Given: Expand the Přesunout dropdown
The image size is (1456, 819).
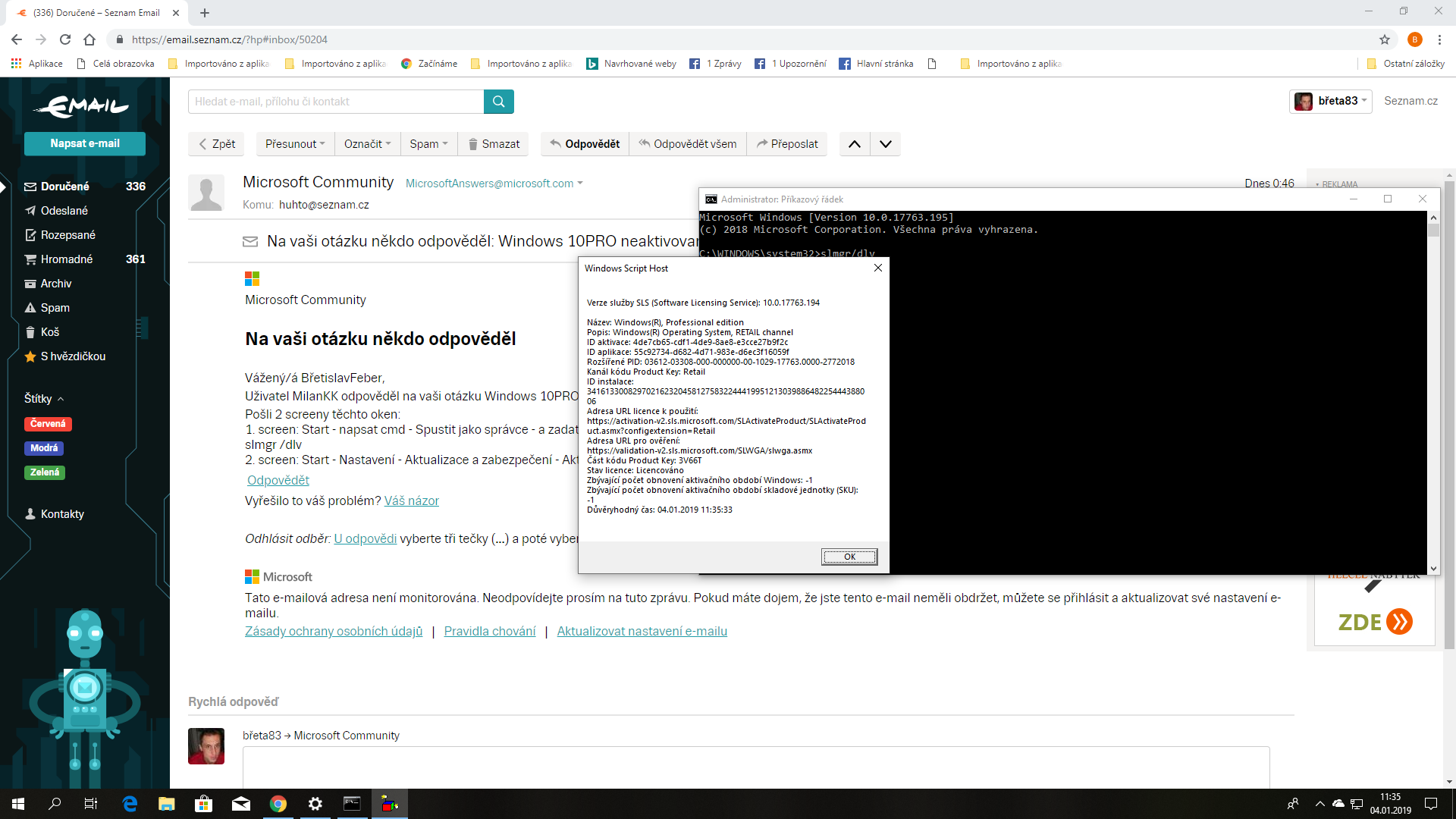Looking at the screenshot, I should [294, 144].
